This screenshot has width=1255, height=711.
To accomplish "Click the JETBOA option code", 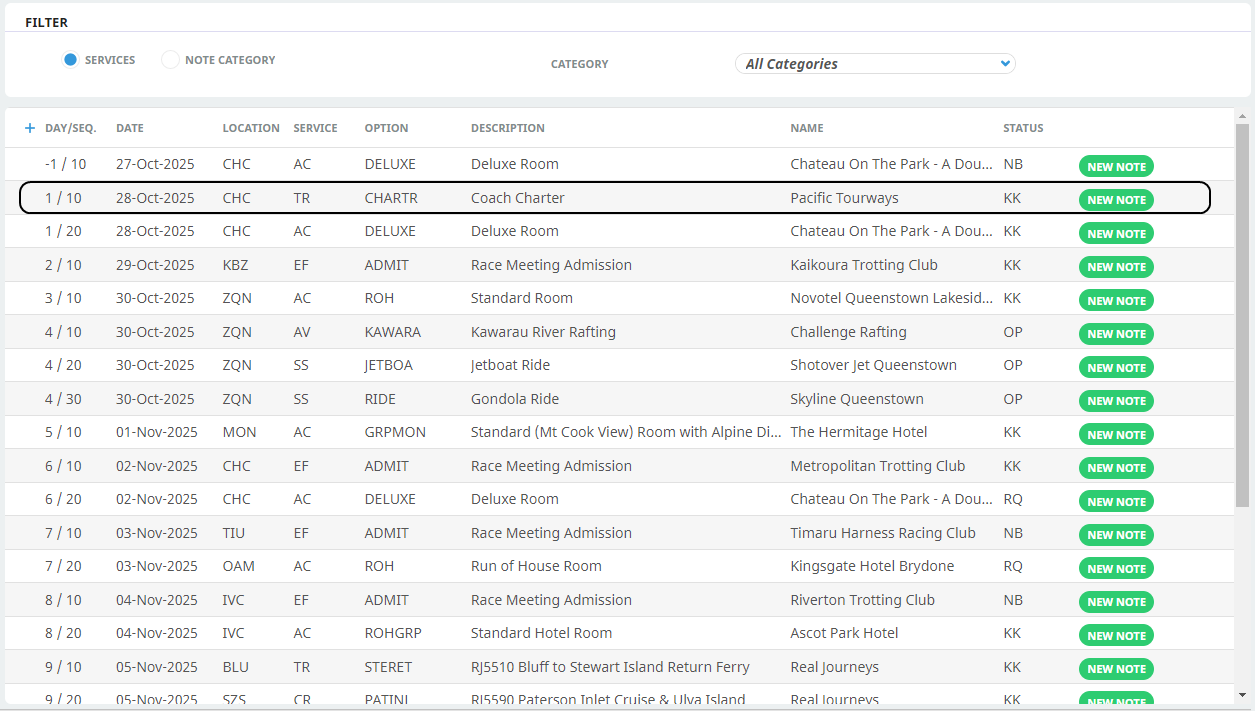I will coord(388,365).
